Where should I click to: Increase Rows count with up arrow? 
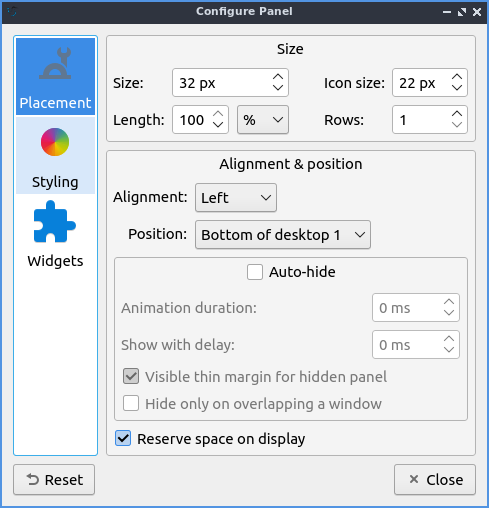(457, 114)
